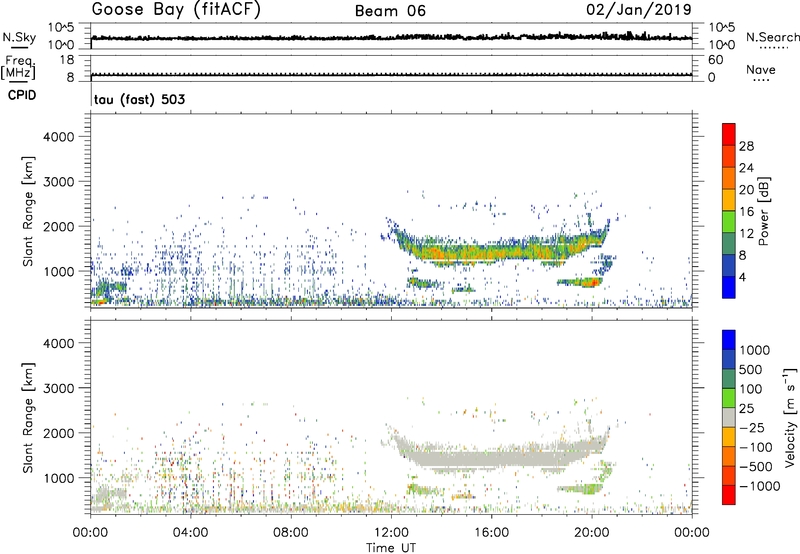Pick the light green 12-16 dB Power segment

729,222
